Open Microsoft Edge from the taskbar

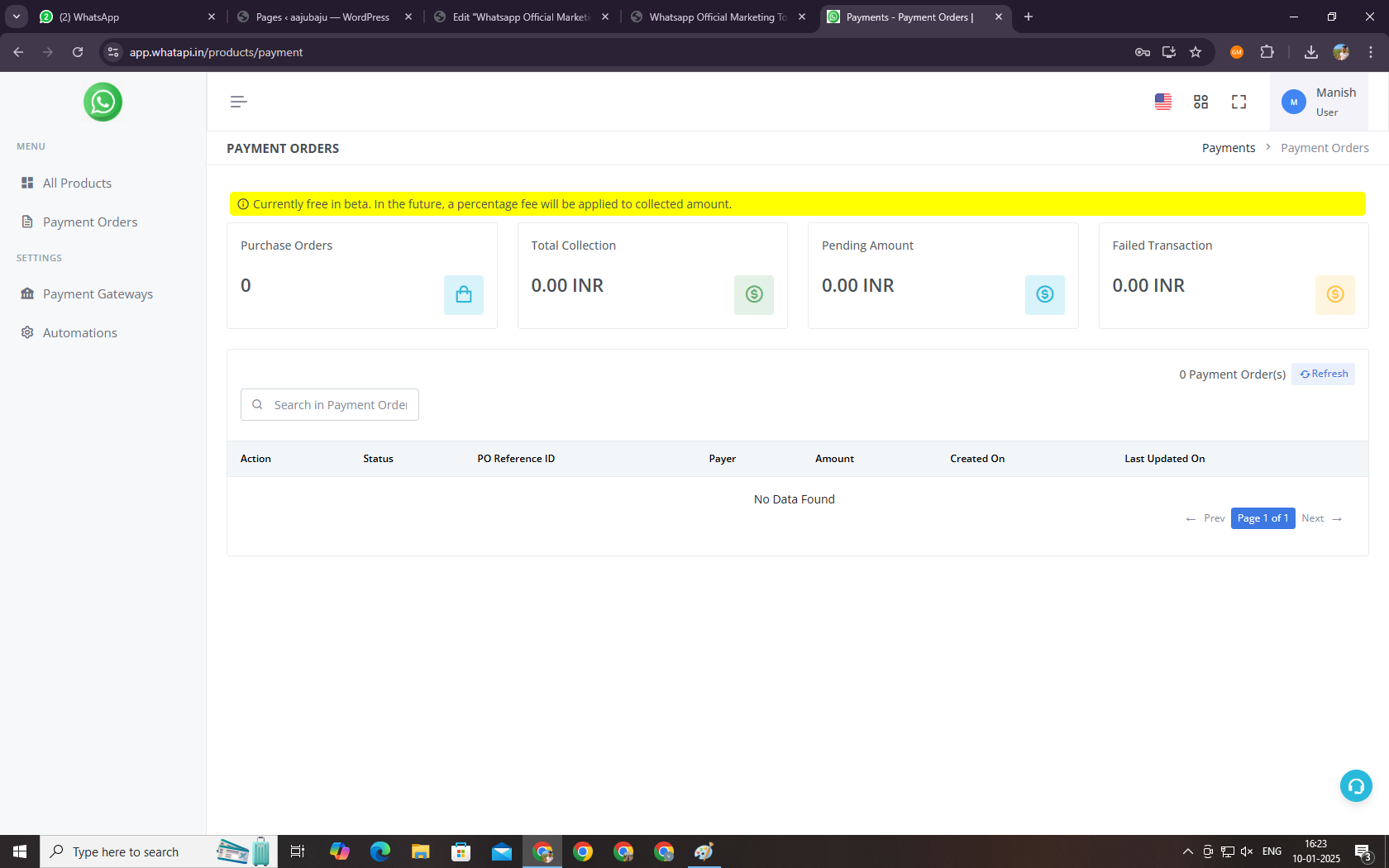click(x=379, y=851)
